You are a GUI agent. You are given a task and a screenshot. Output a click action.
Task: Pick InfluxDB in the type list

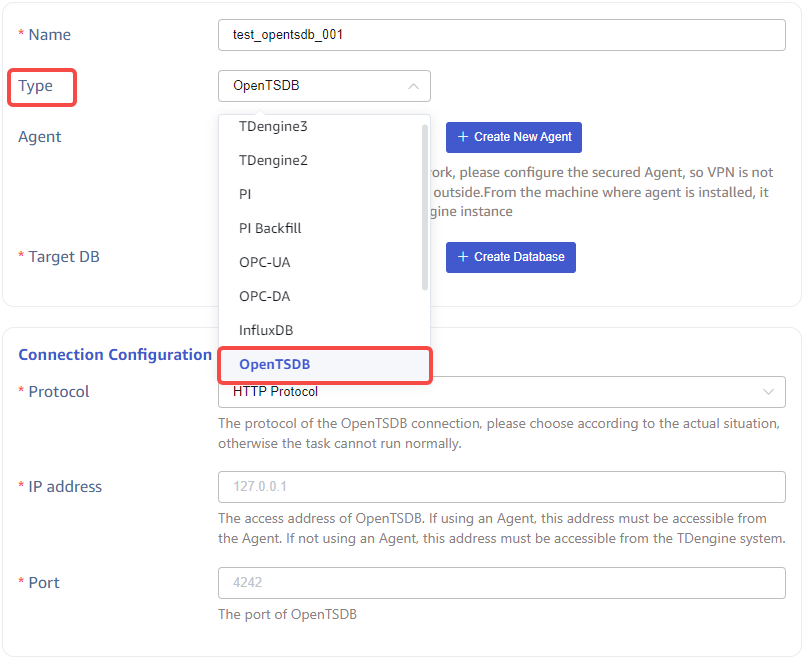266,330
